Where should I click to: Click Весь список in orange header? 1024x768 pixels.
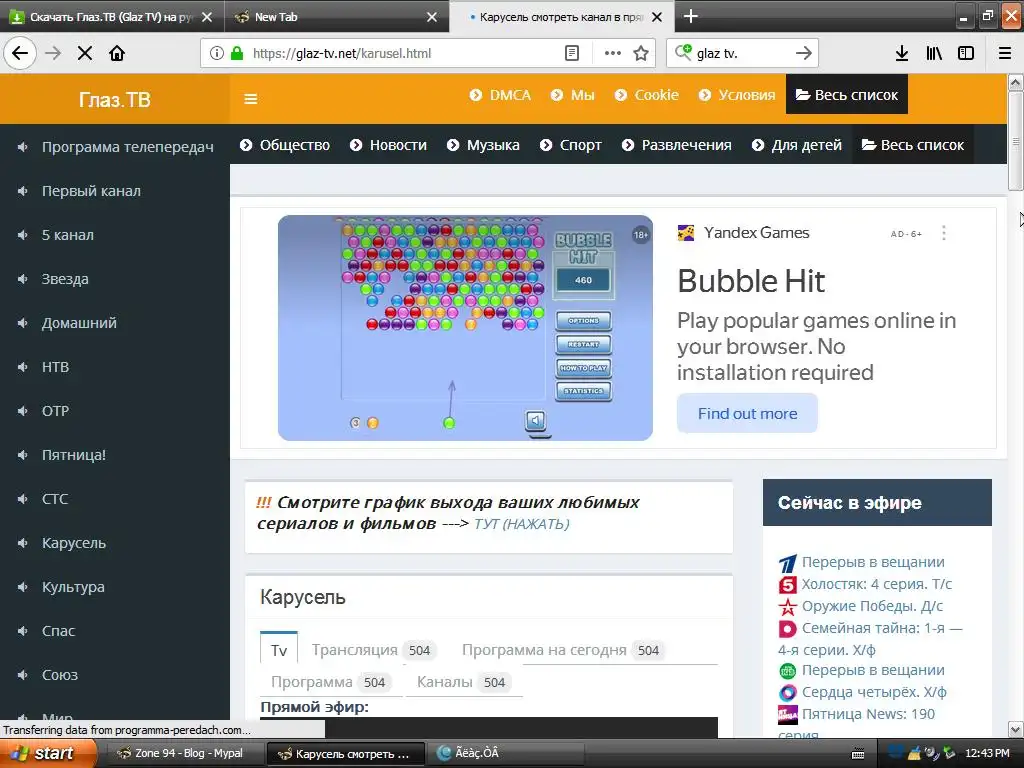pyautogui.click(x=846, y=95)
